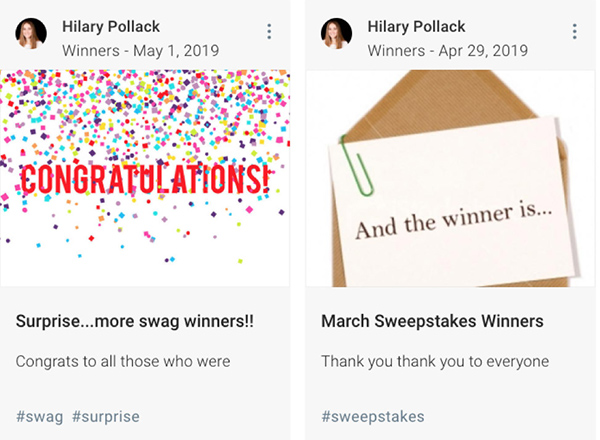Expand the "Thank you thank you to everyone" excerpt
The image size is (600, 440).
tap(435, 361)
